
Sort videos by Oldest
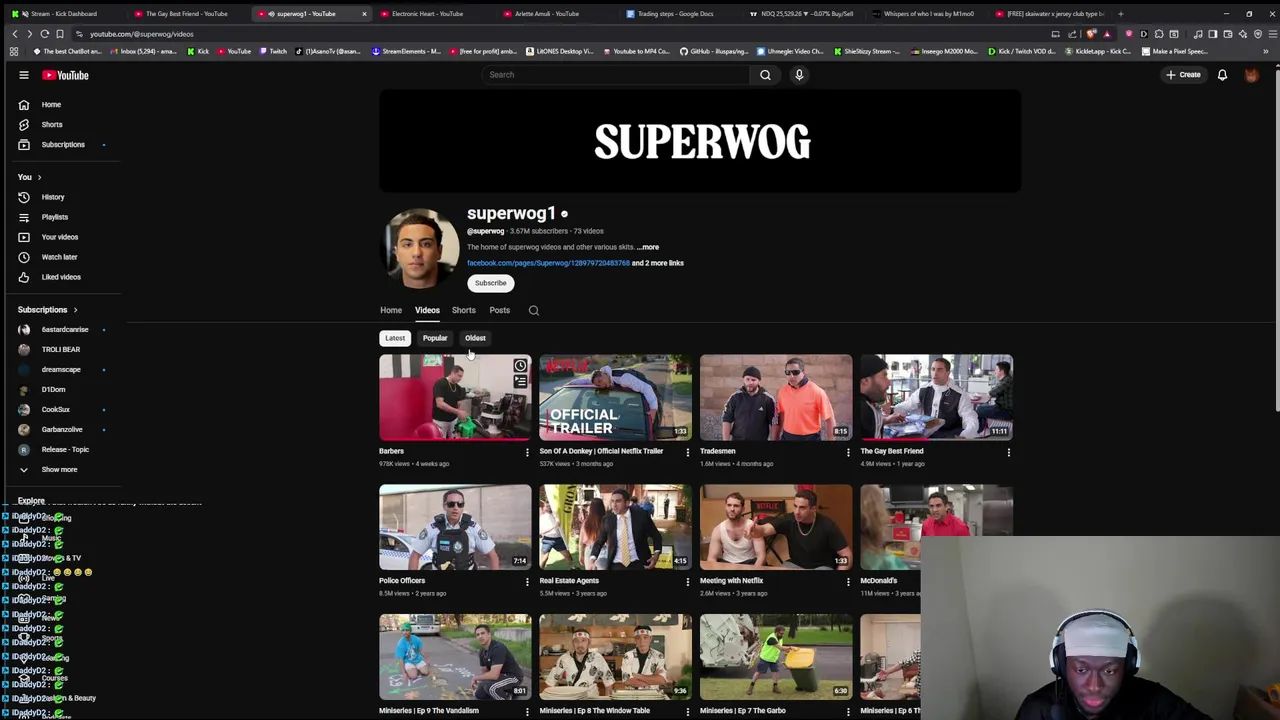(475, 338)
